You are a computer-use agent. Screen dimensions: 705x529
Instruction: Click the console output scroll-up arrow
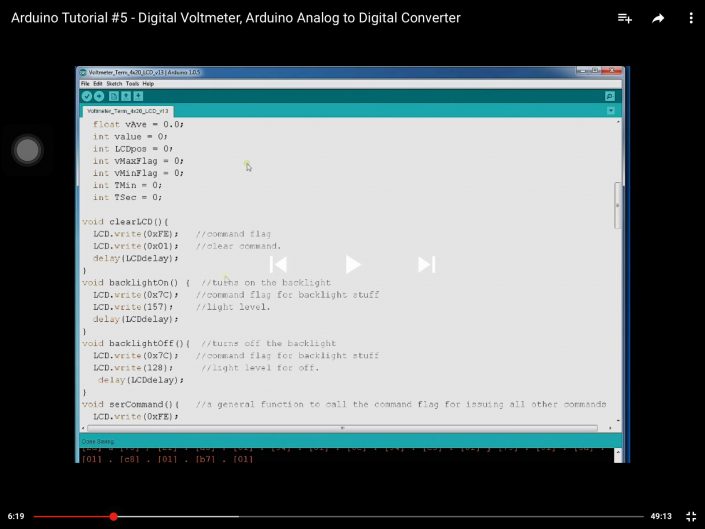pos(618,452)
